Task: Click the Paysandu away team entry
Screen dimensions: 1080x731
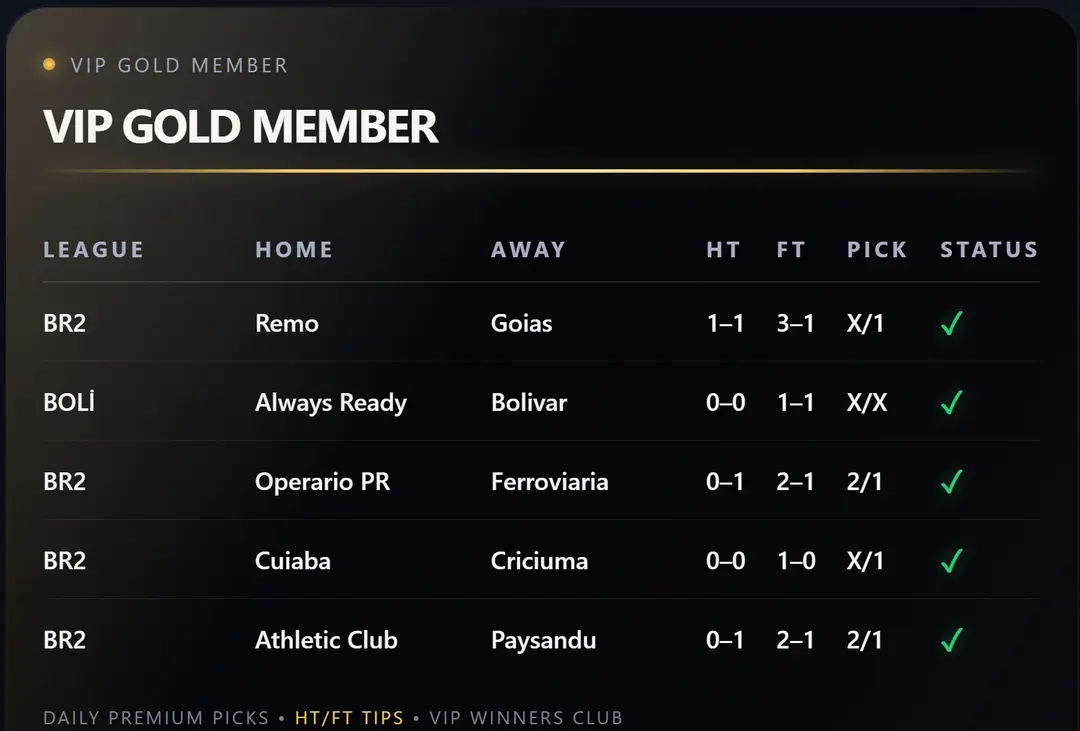Action: tap(543, 640)
